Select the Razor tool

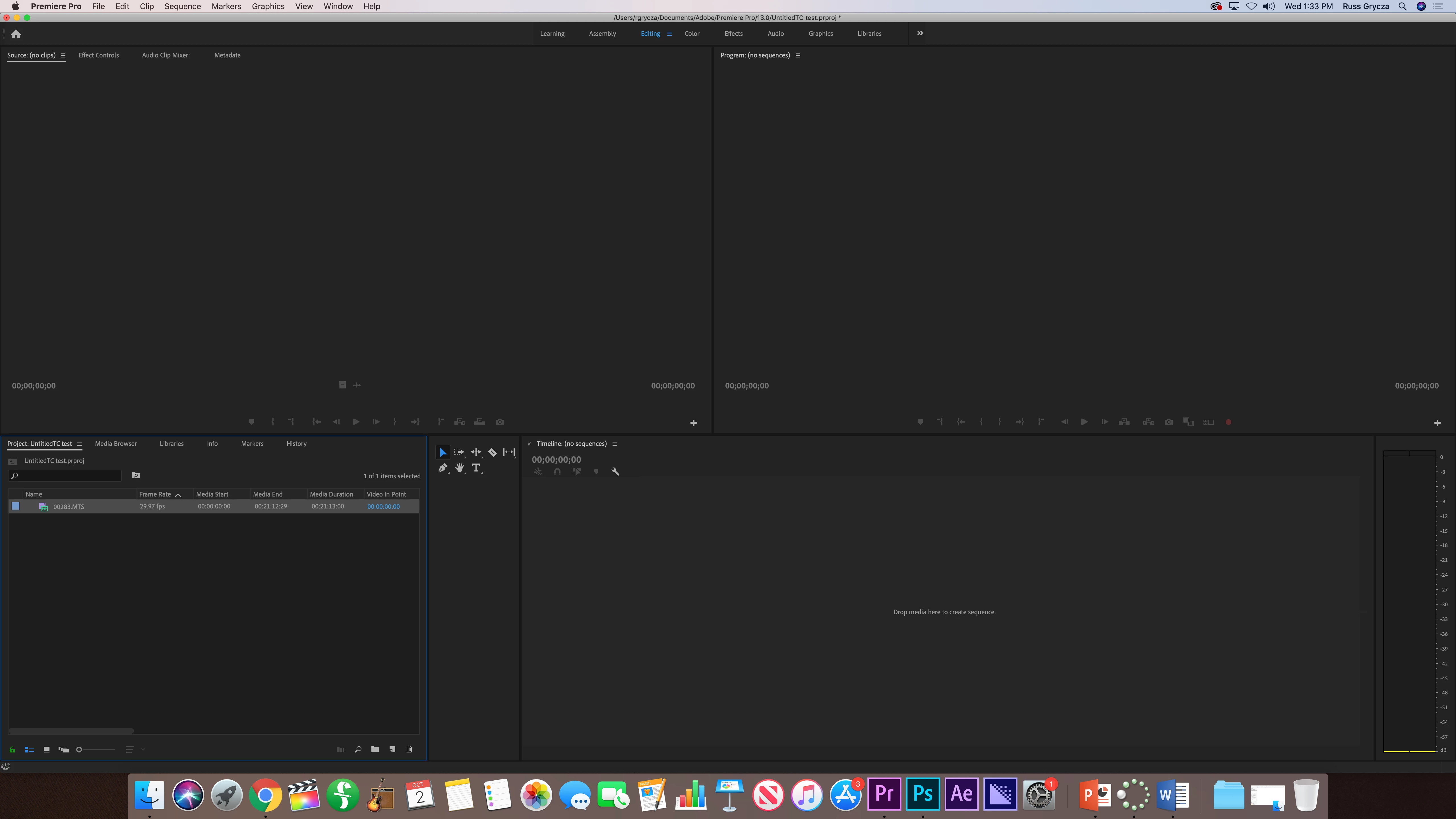492,452
